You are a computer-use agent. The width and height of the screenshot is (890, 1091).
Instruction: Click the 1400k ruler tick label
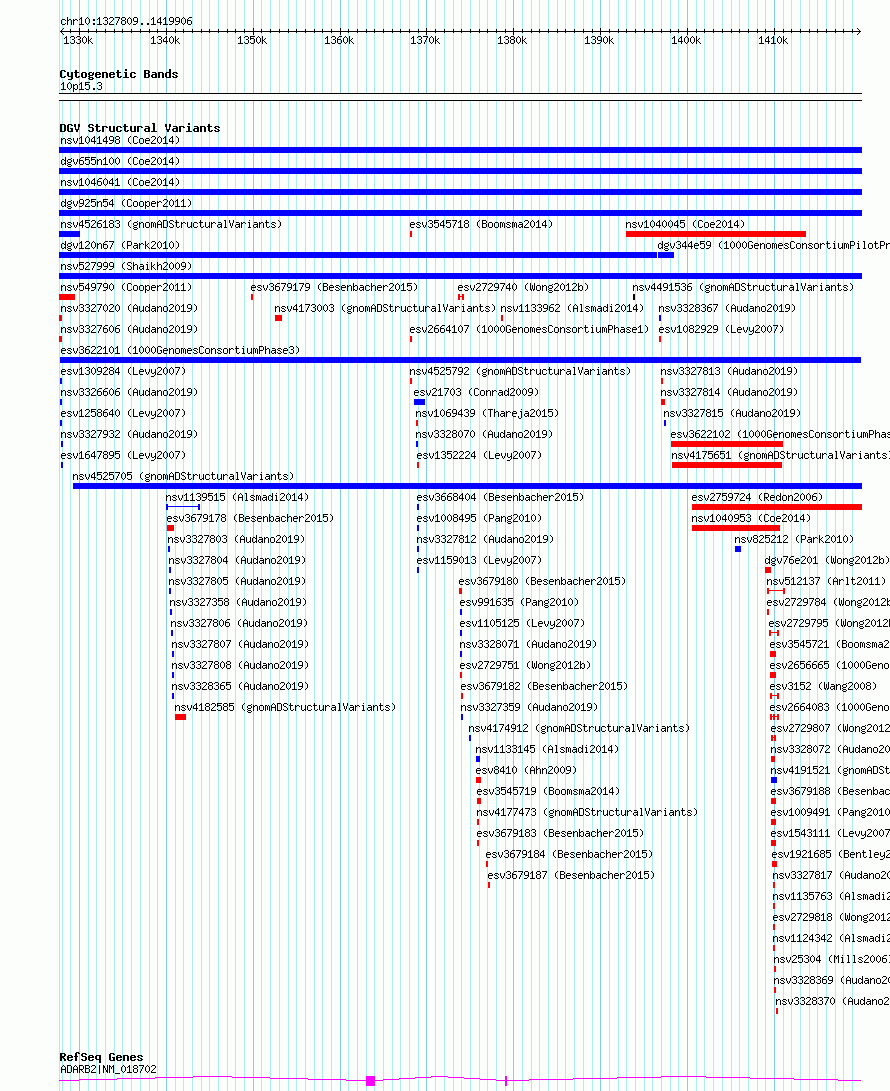[686, 40]
